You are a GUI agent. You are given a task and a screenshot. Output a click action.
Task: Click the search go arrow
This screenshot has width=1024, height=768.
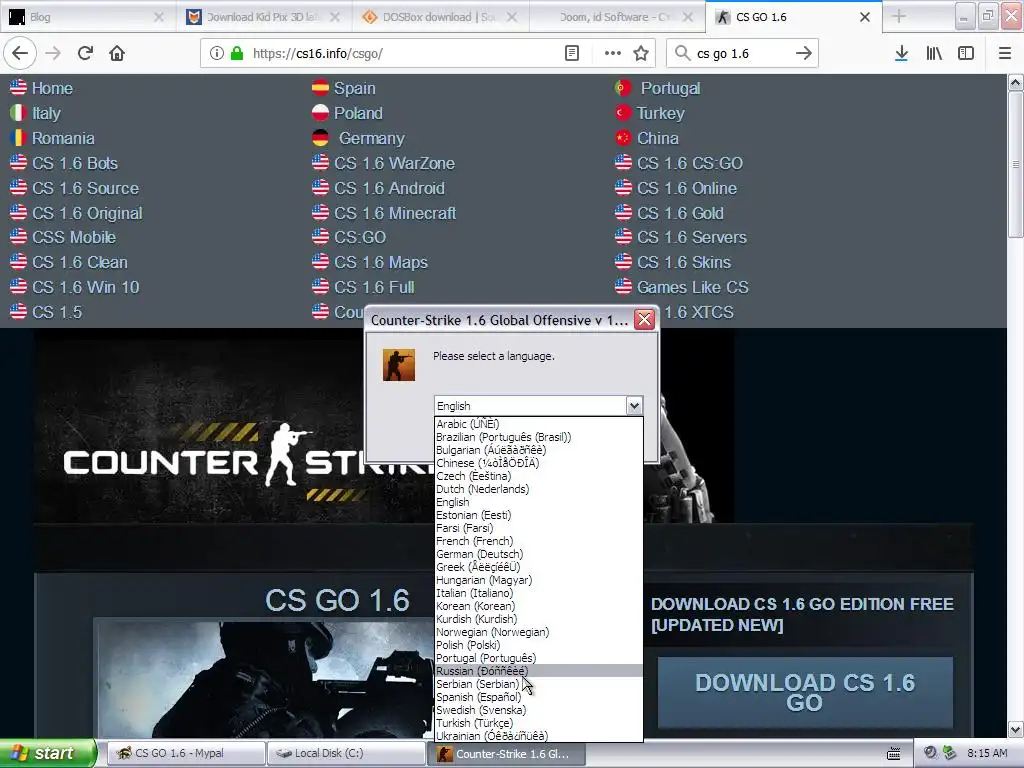point(803,54)
